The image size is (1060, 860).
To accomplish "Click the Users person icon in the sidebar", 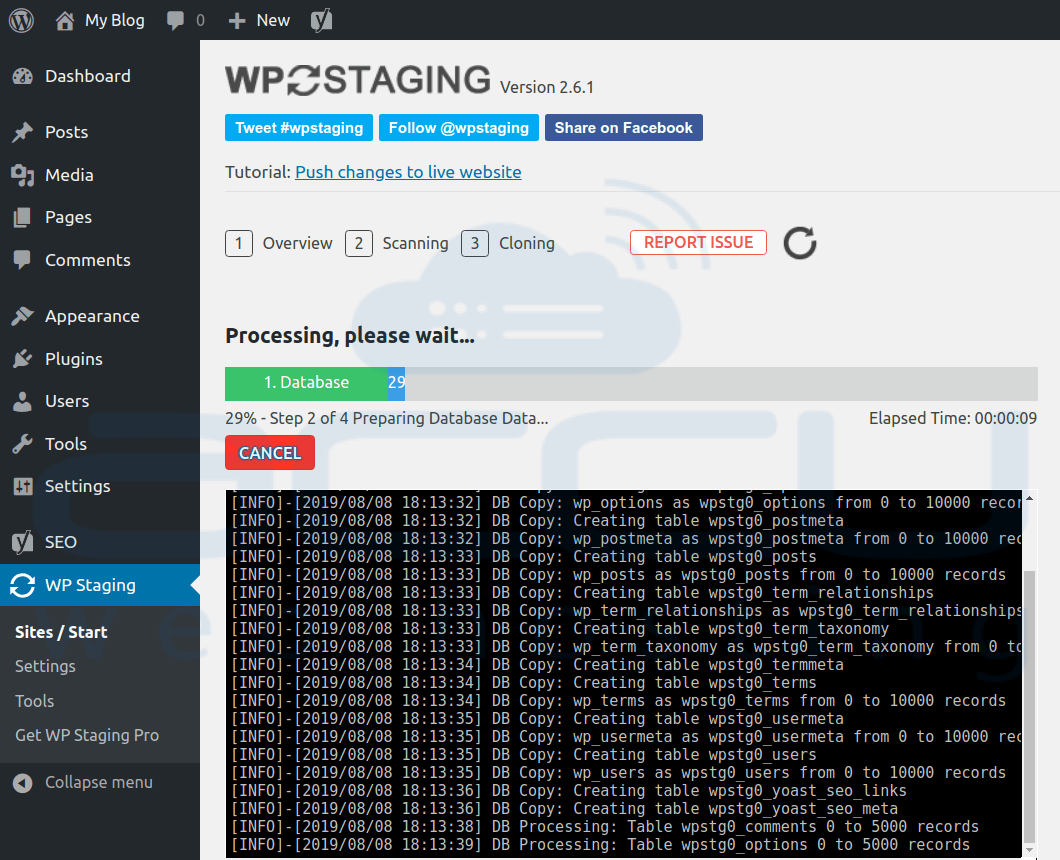I will [x=23, y=401].
